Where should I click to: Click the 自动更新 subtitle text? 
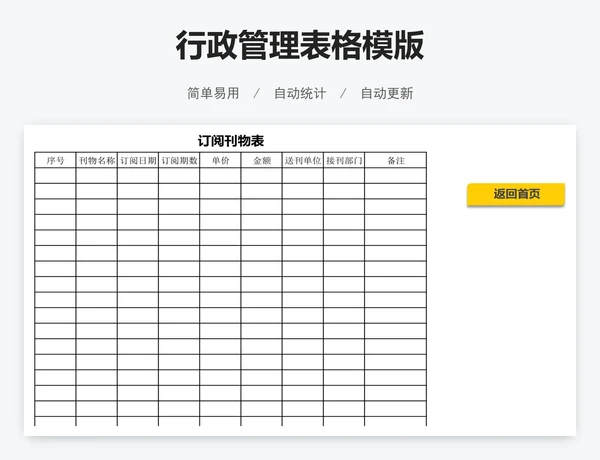click(386, 93)
